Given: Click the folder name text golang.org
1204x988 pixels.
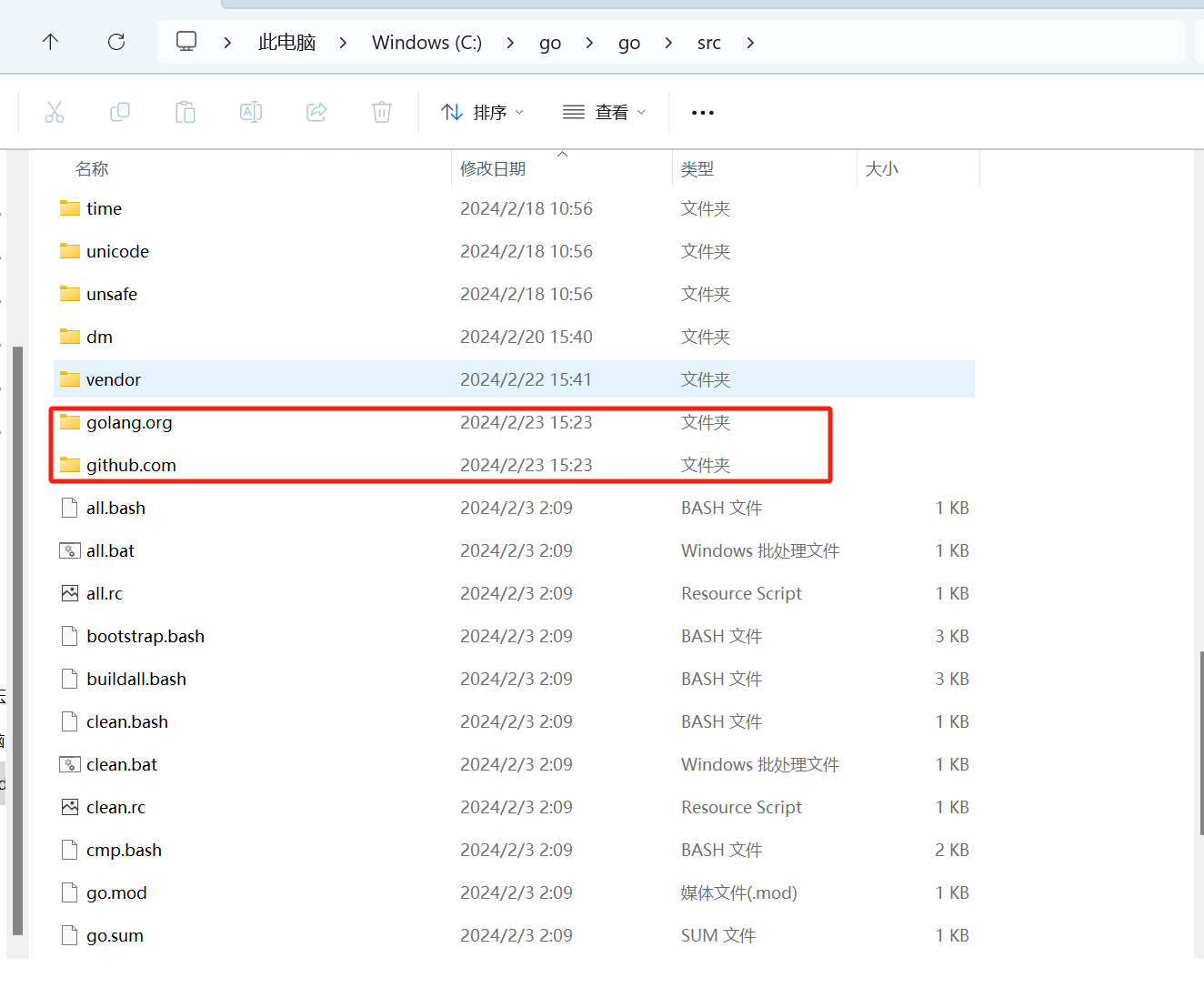Looking at the screenshot, I should [x=129, y=423].
